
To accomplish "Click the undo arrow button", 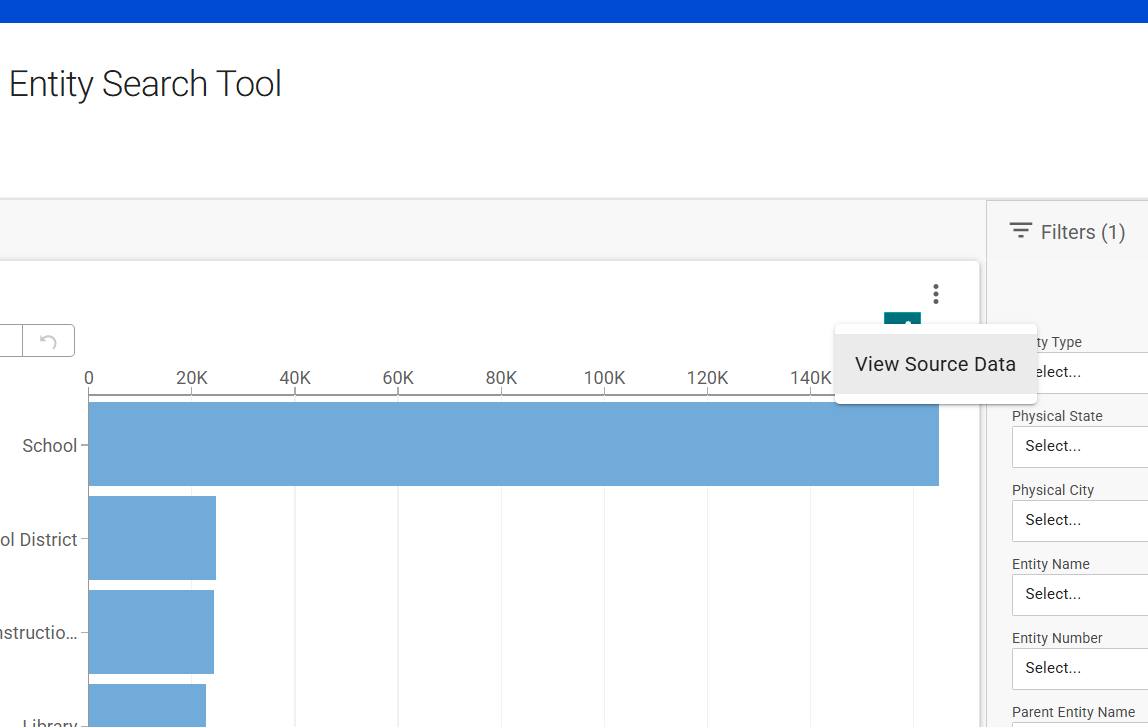I will tap(48, 341).
